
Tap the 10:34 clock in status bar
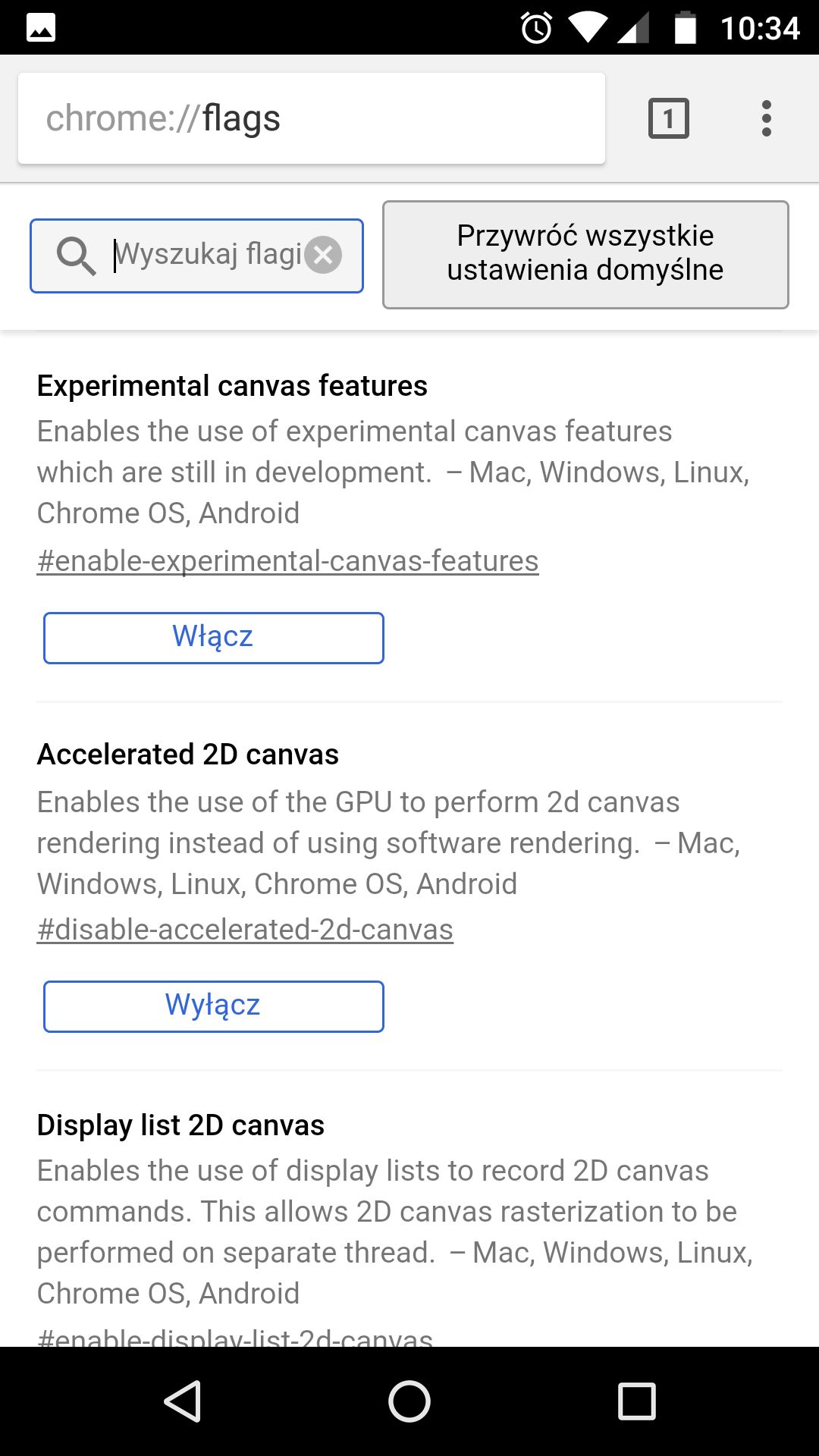coord(760,28)
